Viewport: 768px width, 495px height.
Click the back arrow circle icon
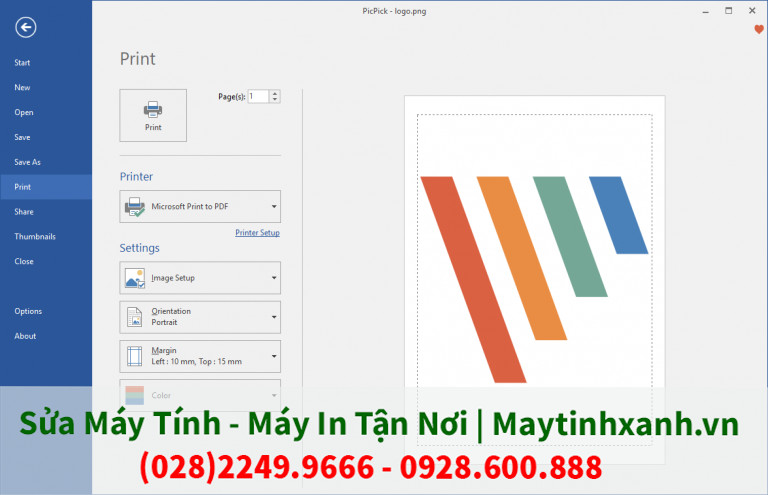pos(25,27)
